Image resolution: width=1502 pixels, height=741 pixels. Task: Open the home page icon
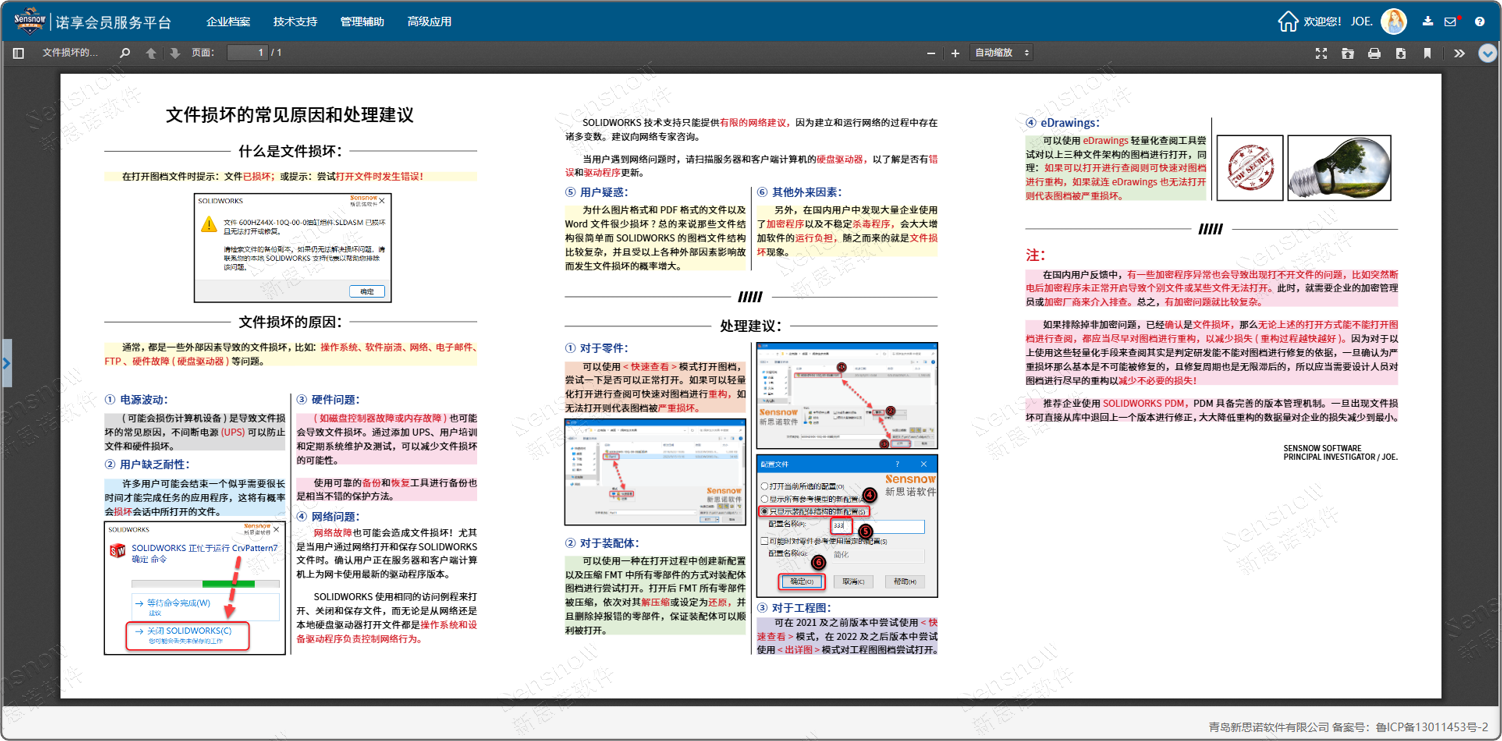coord(1288,21)
